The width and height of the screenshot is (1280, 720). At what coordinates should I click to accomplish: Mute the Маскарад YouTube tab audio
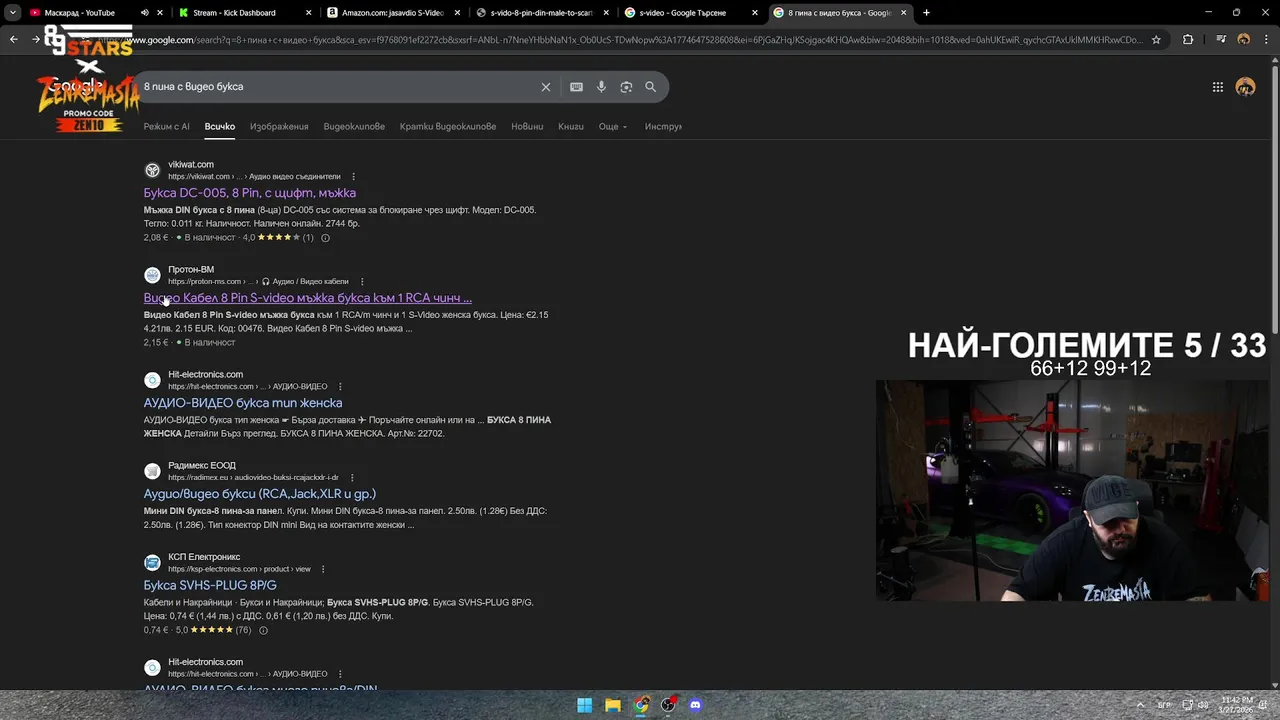tap(145, 13)
